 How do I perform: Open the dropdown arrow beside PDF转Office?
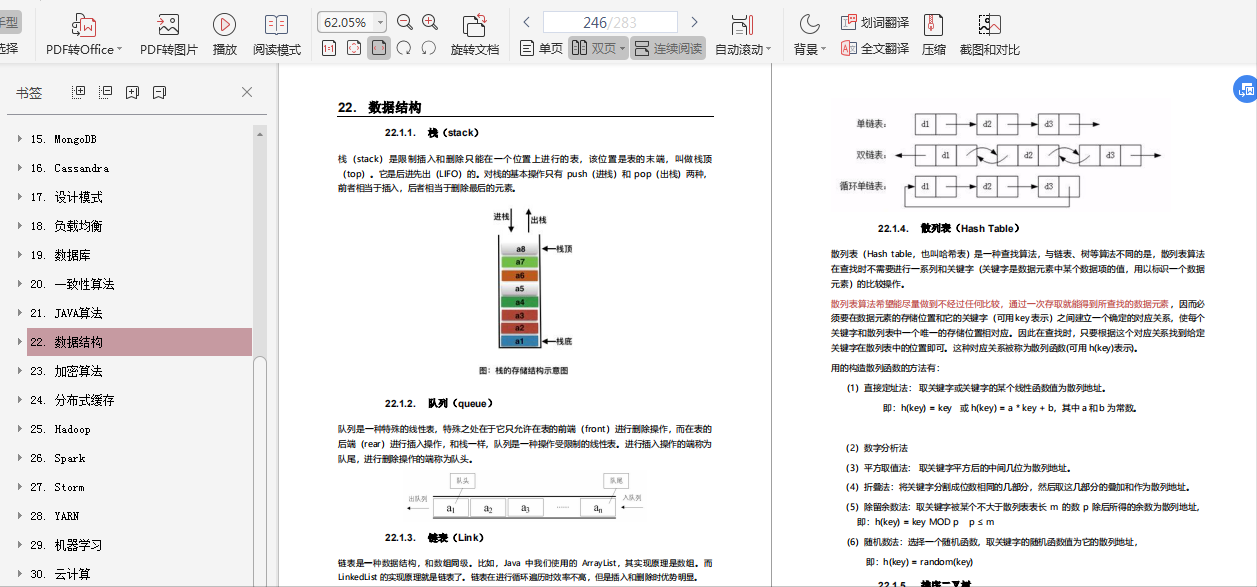click(x=120, y=49)
